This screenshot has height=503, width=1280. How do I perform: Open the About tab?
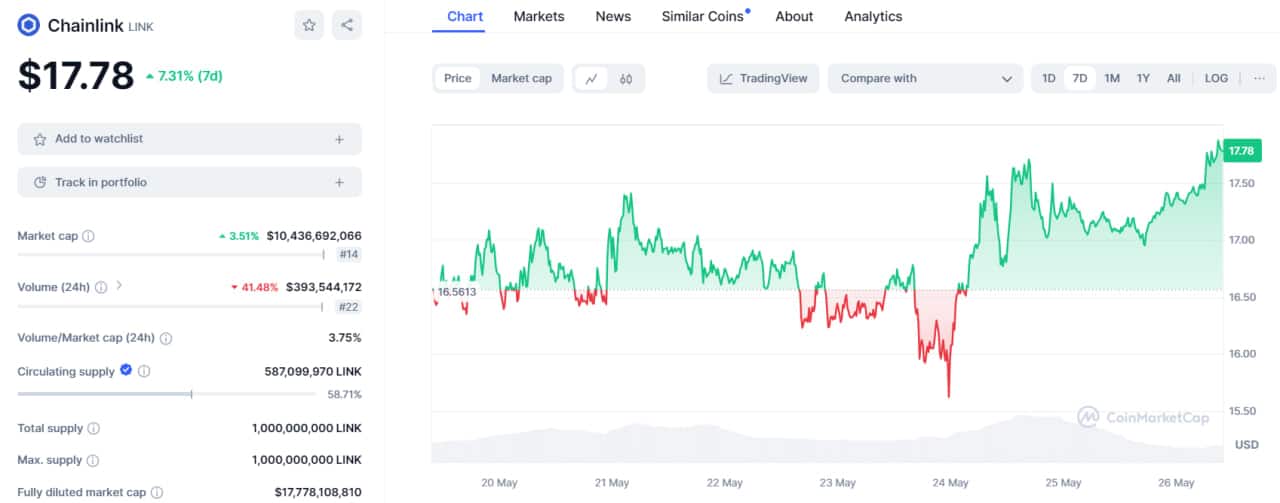[794, 16]
